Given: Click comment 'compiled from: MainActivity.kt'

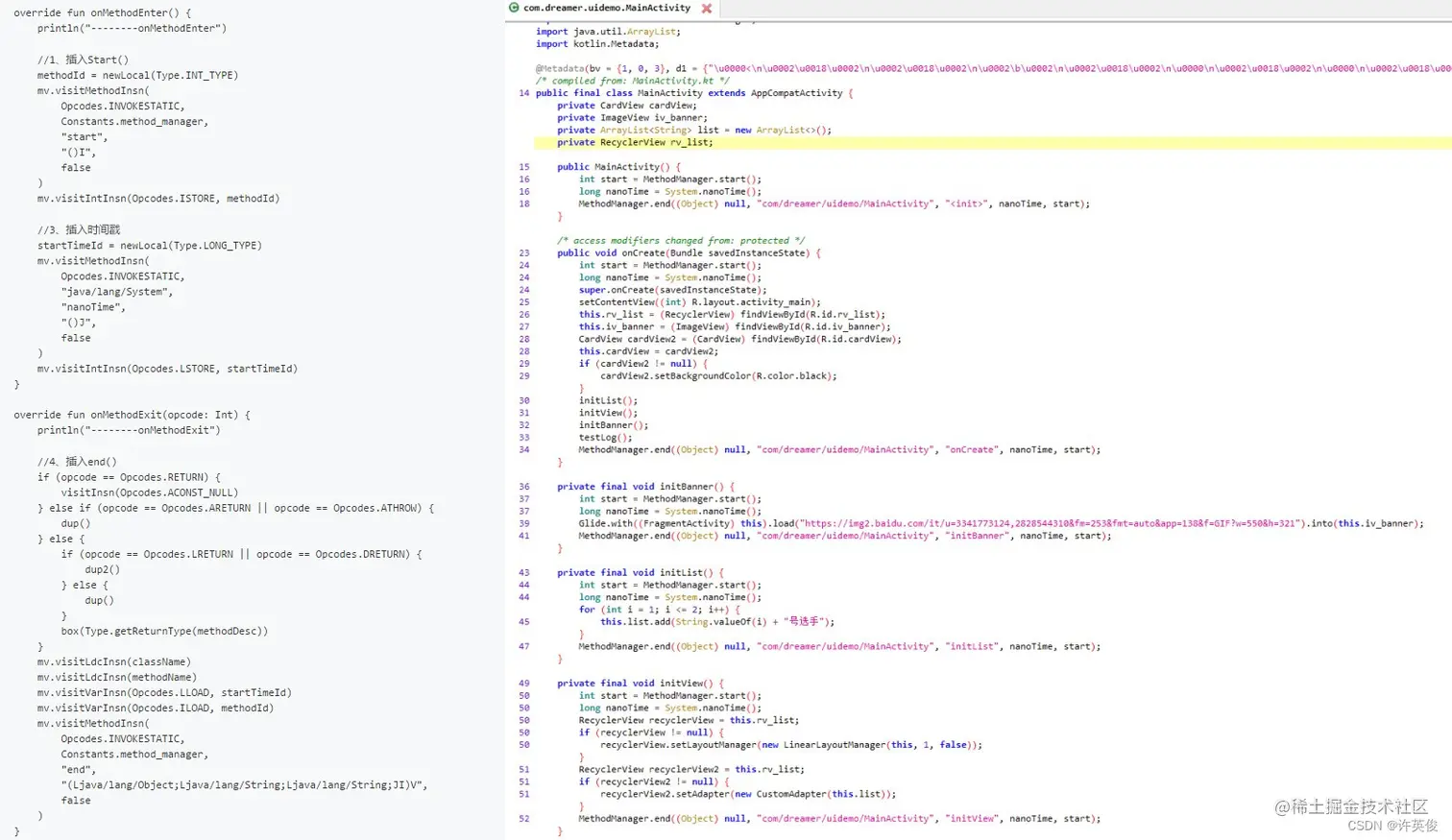Looking at the screenshot, I should tap(633, 81).
